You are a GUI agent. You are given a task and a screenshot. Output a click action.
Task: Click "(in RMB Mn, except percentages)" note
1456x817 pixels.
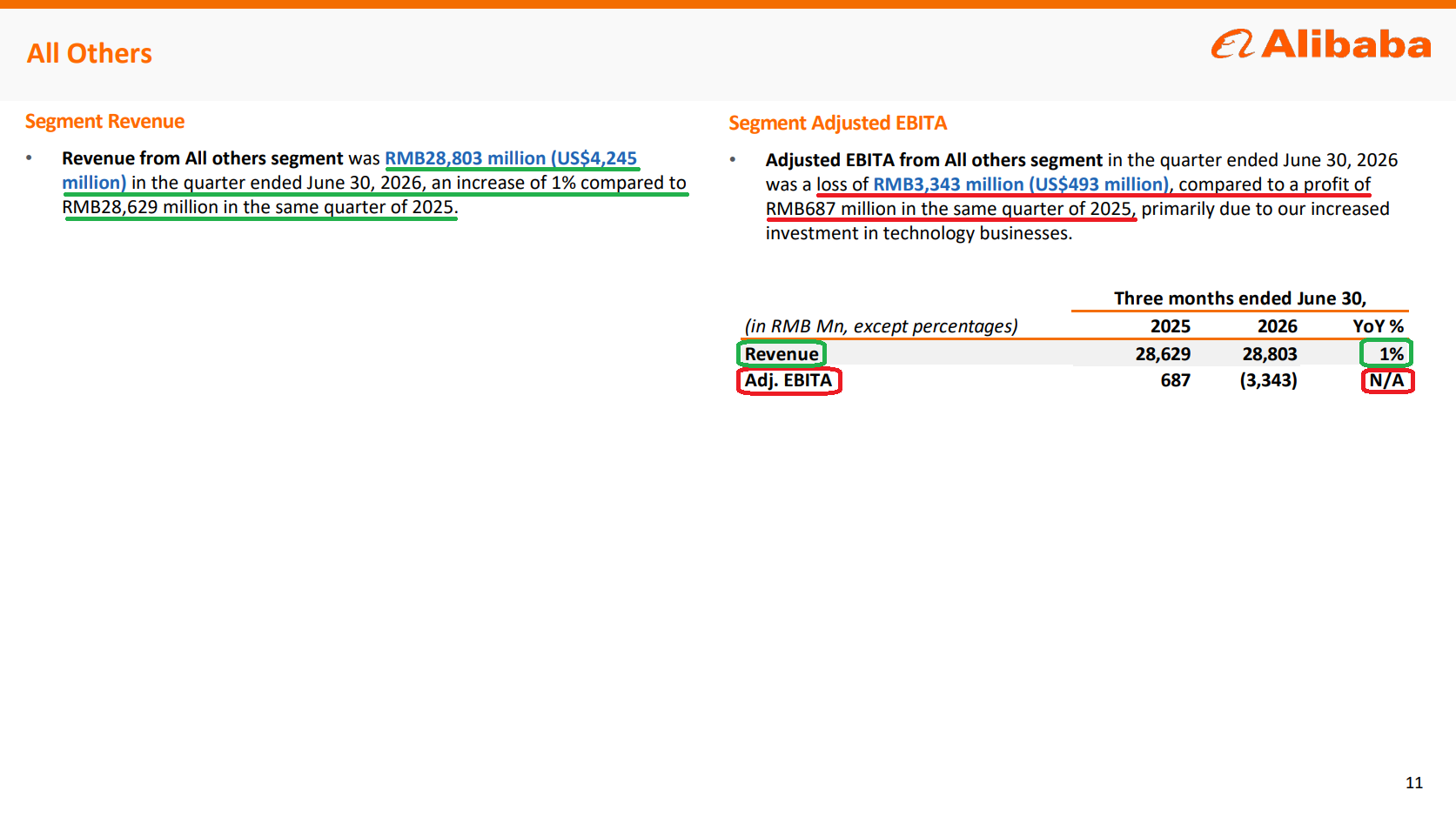(x=881, y=326)
